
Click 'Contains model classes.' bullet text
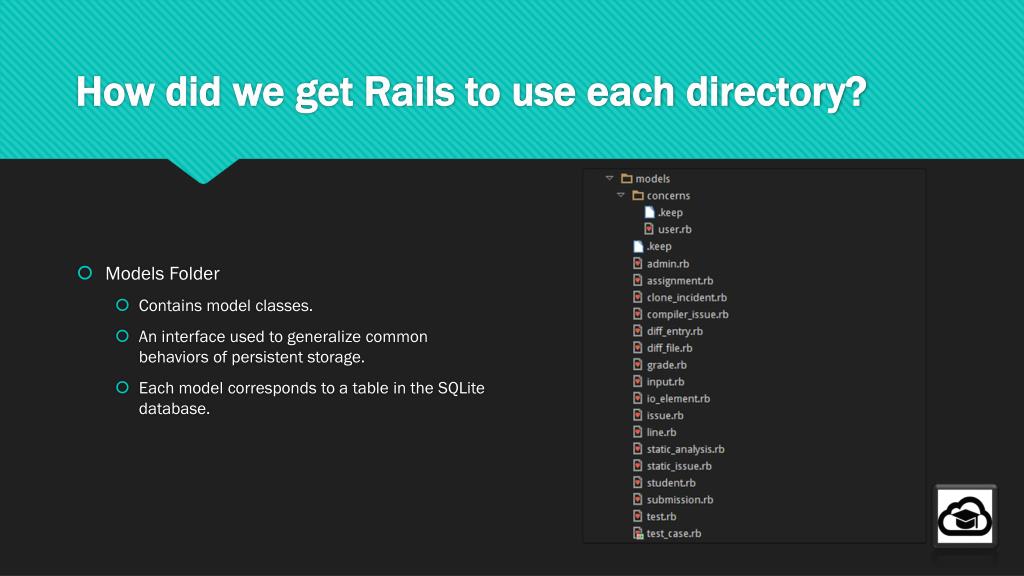[x=225, y=306]
